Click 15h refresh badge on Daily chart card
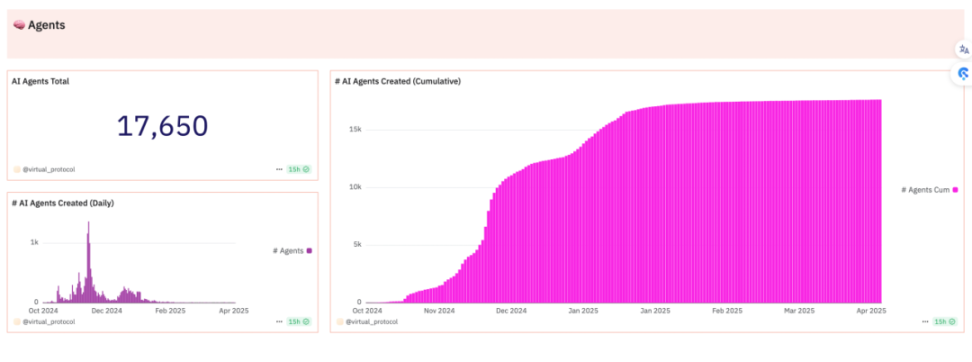This screenshot has height=362, width=972. [299, 322]
